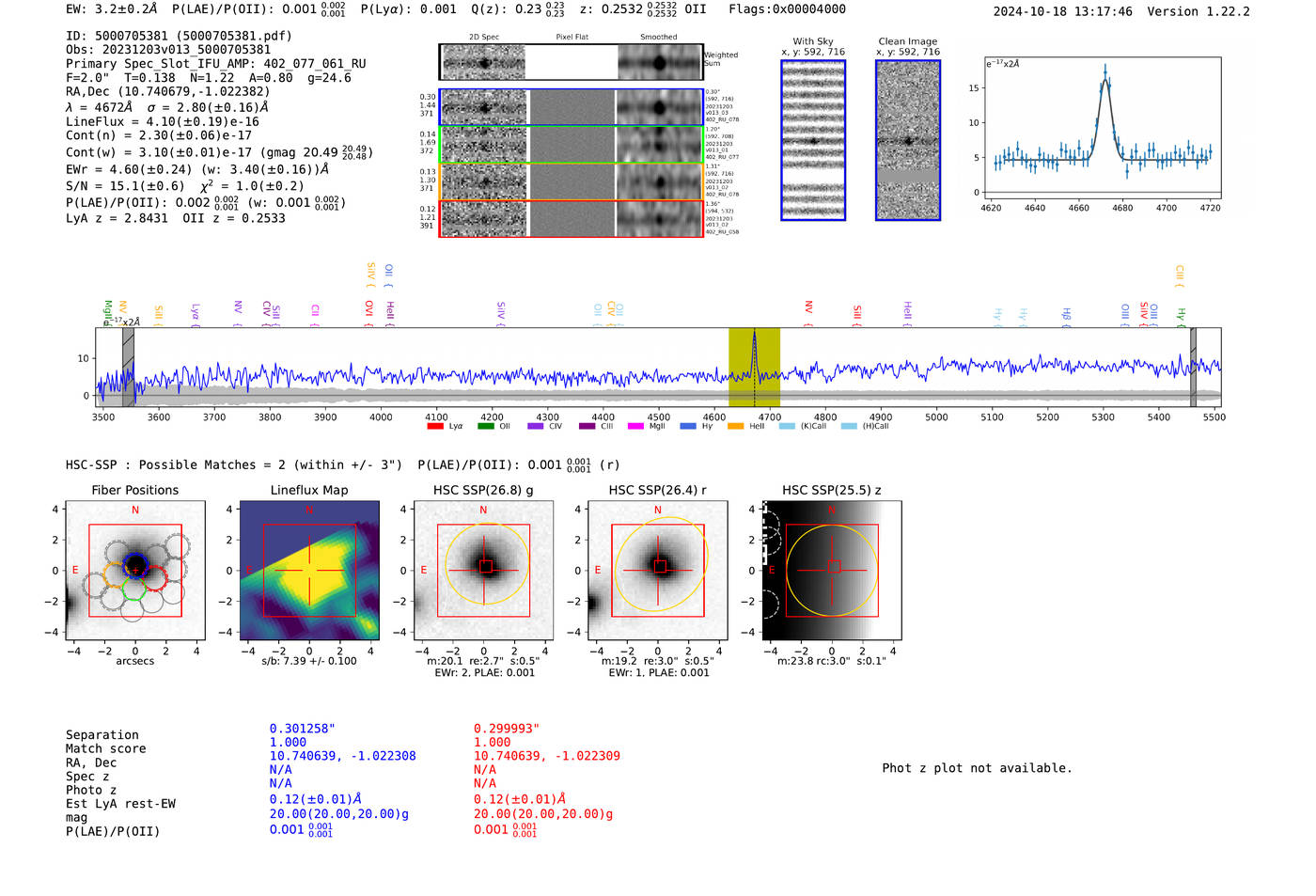Viewport: 1316px width, 896px height.
Task: Click the S/N = 15.1(±0.6) line
Action: coord(185,185)
